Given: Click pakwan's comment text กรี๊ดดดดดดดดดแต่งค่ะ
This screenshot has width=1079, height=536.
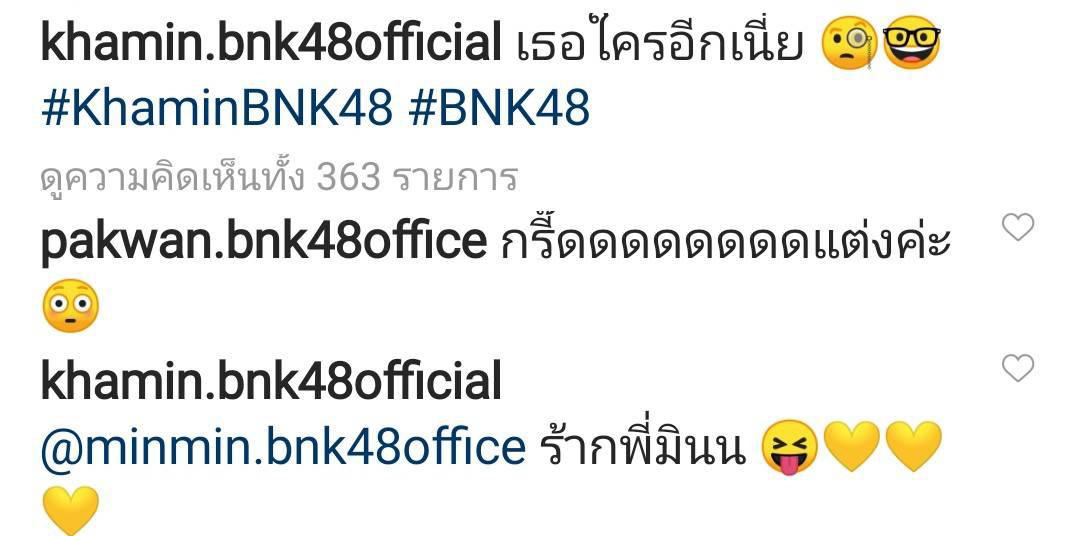Looking at the screenshot, I should pos(725,241).
